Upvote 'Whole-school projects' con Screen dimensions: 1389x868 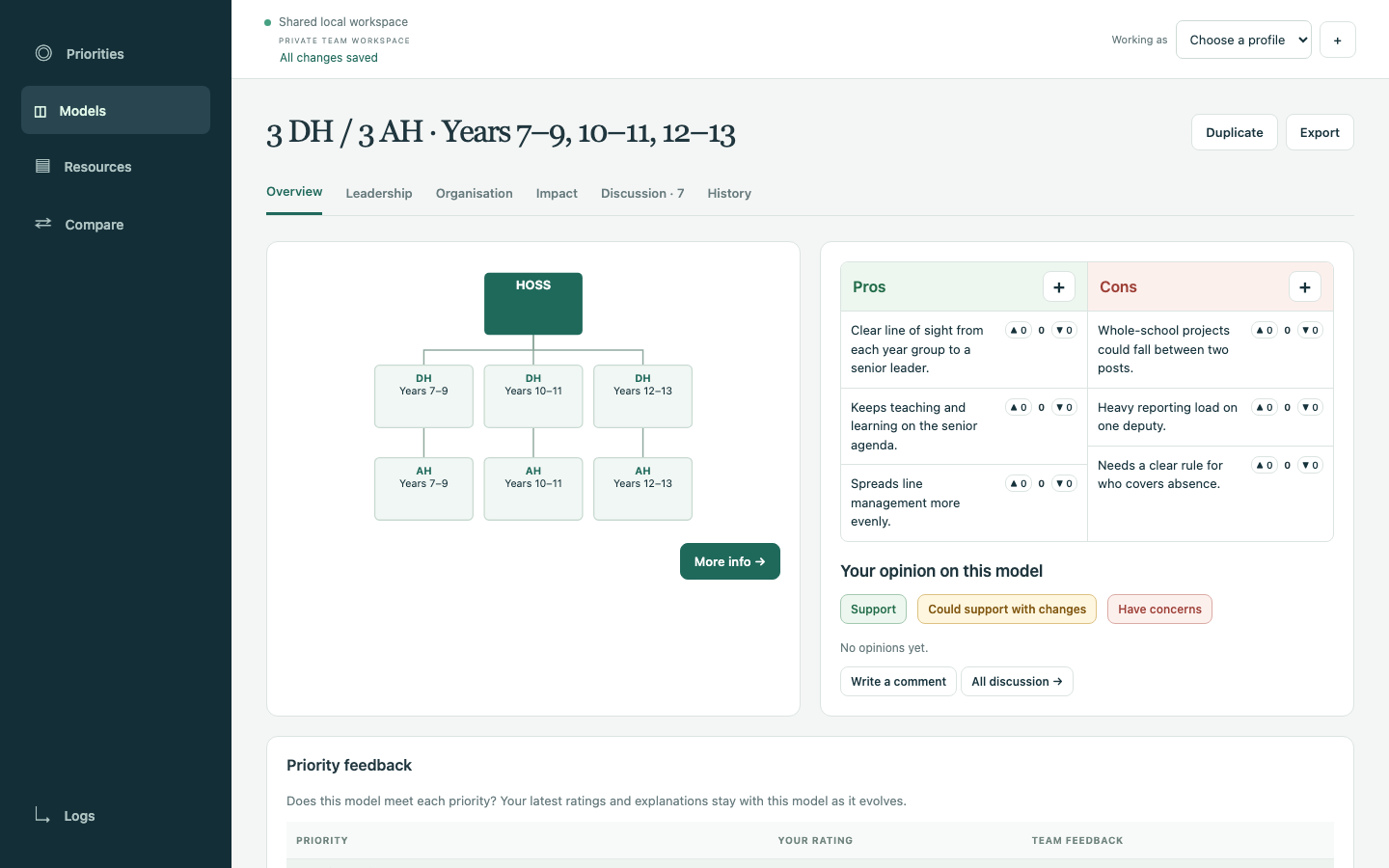pos(1265,330)
